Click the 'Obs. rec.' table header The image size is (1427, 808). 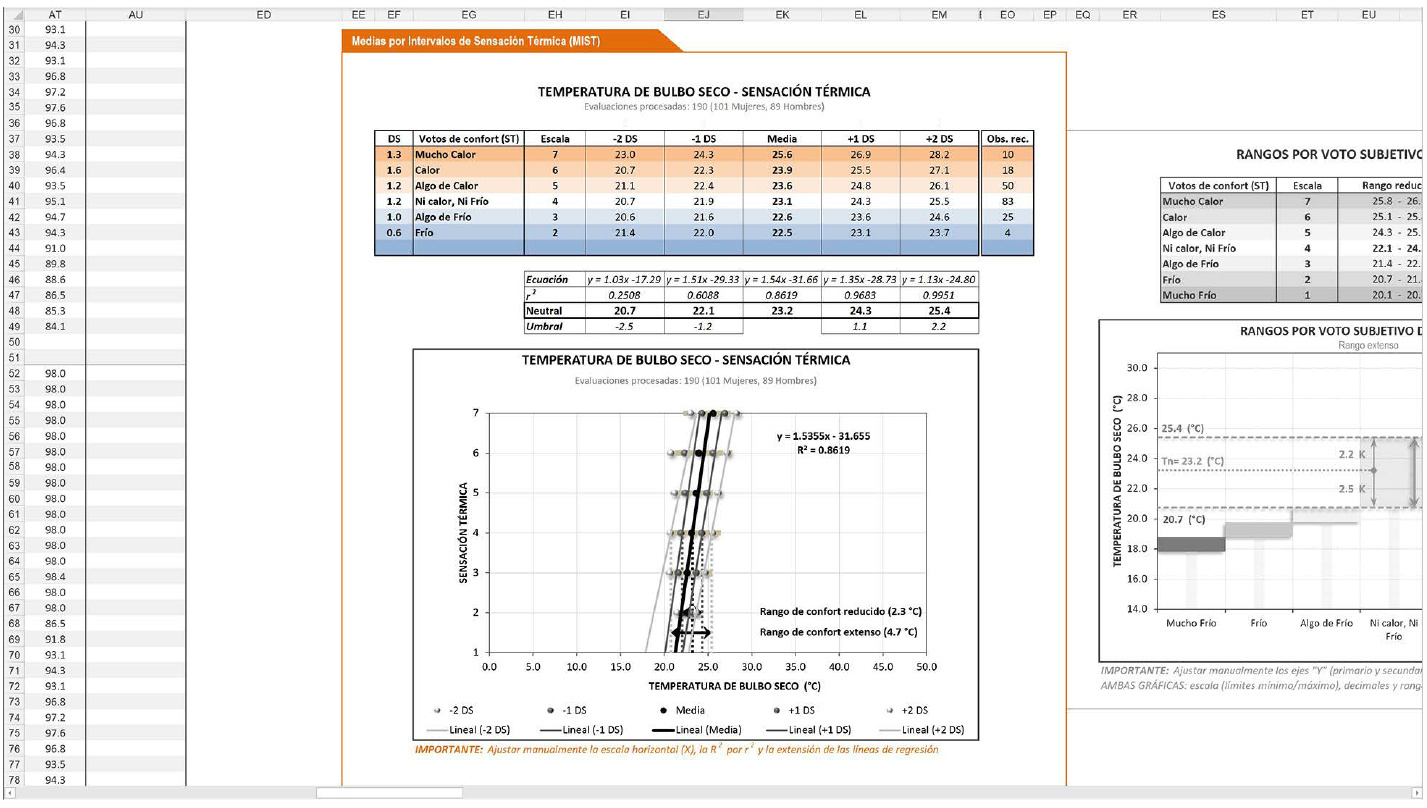[x=1007, y=139]
